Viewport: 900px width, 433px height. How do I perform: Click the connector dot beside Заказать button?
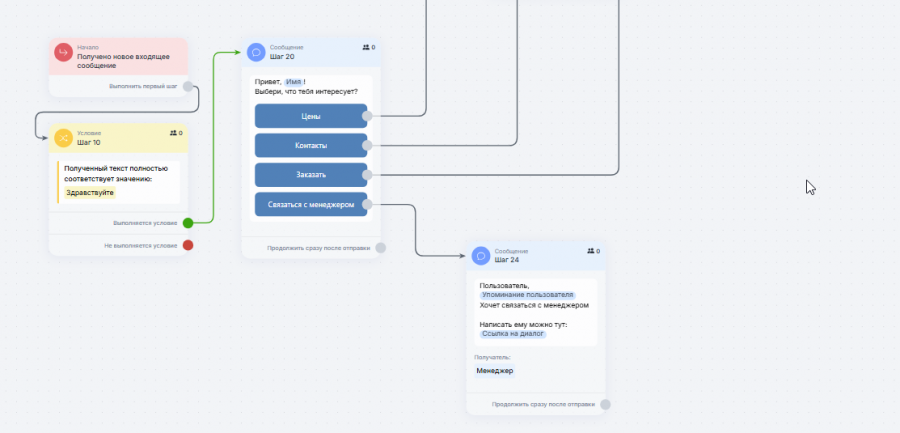pyautogui.click(x=367, y=175)
